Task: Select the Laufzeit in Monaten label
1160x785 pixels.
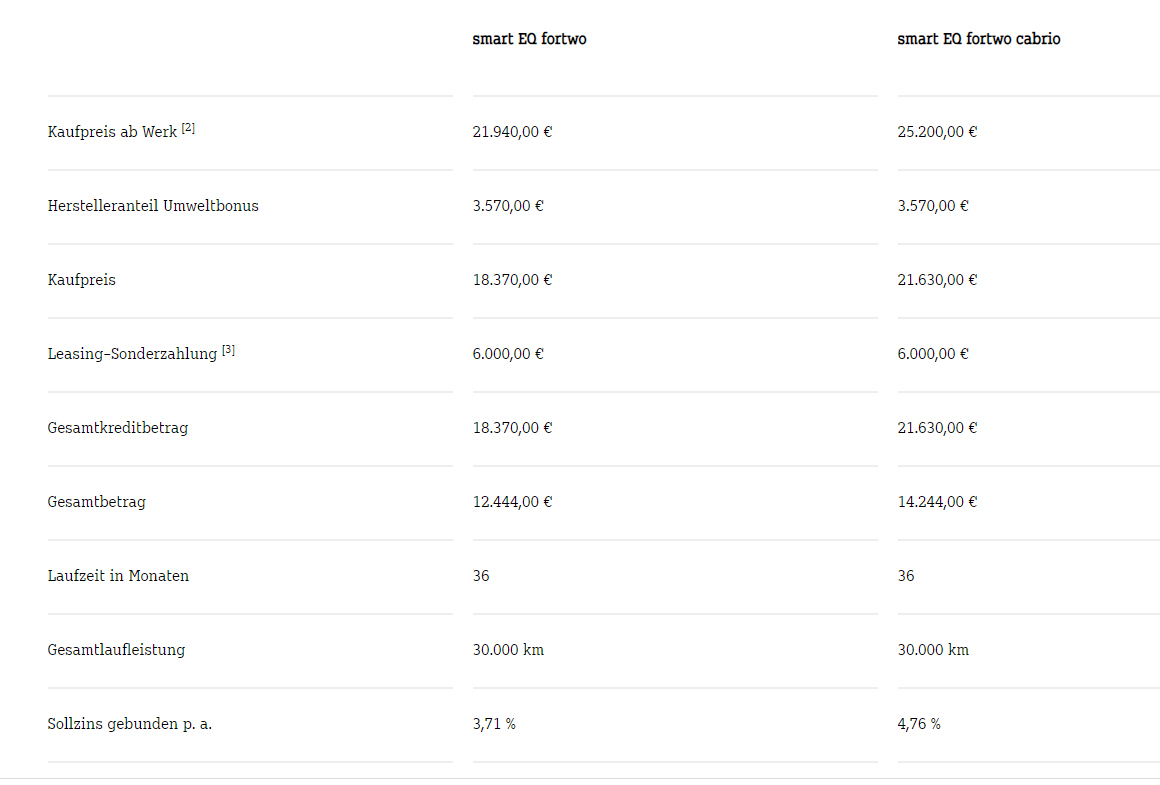Action: [118, 576]
